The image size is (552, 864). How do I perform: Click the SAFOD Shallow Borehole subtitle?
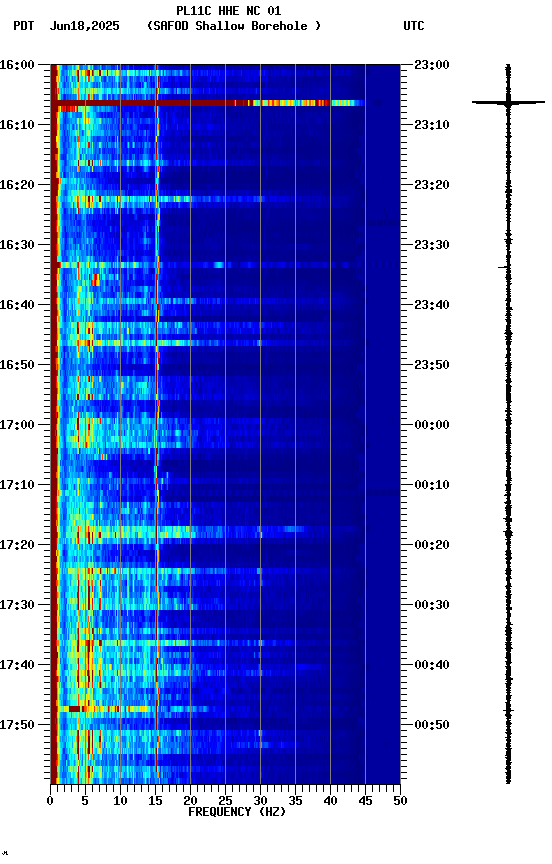[x=234, y=26]
